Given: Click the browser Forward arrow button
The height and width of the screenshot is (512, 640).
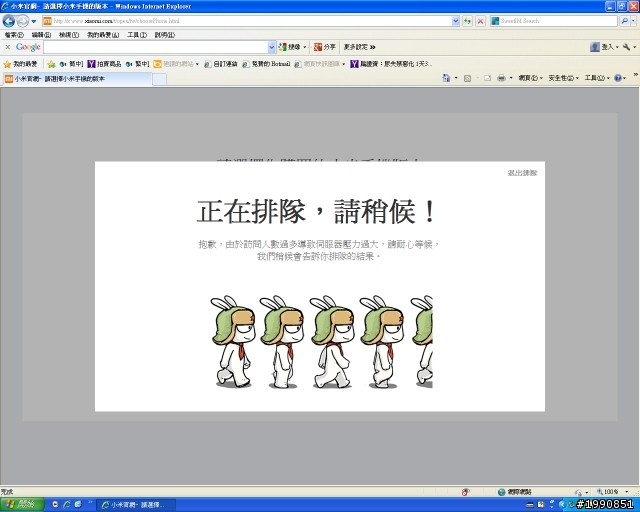Looking at the screenshot, I should click(x=22, y=21).
